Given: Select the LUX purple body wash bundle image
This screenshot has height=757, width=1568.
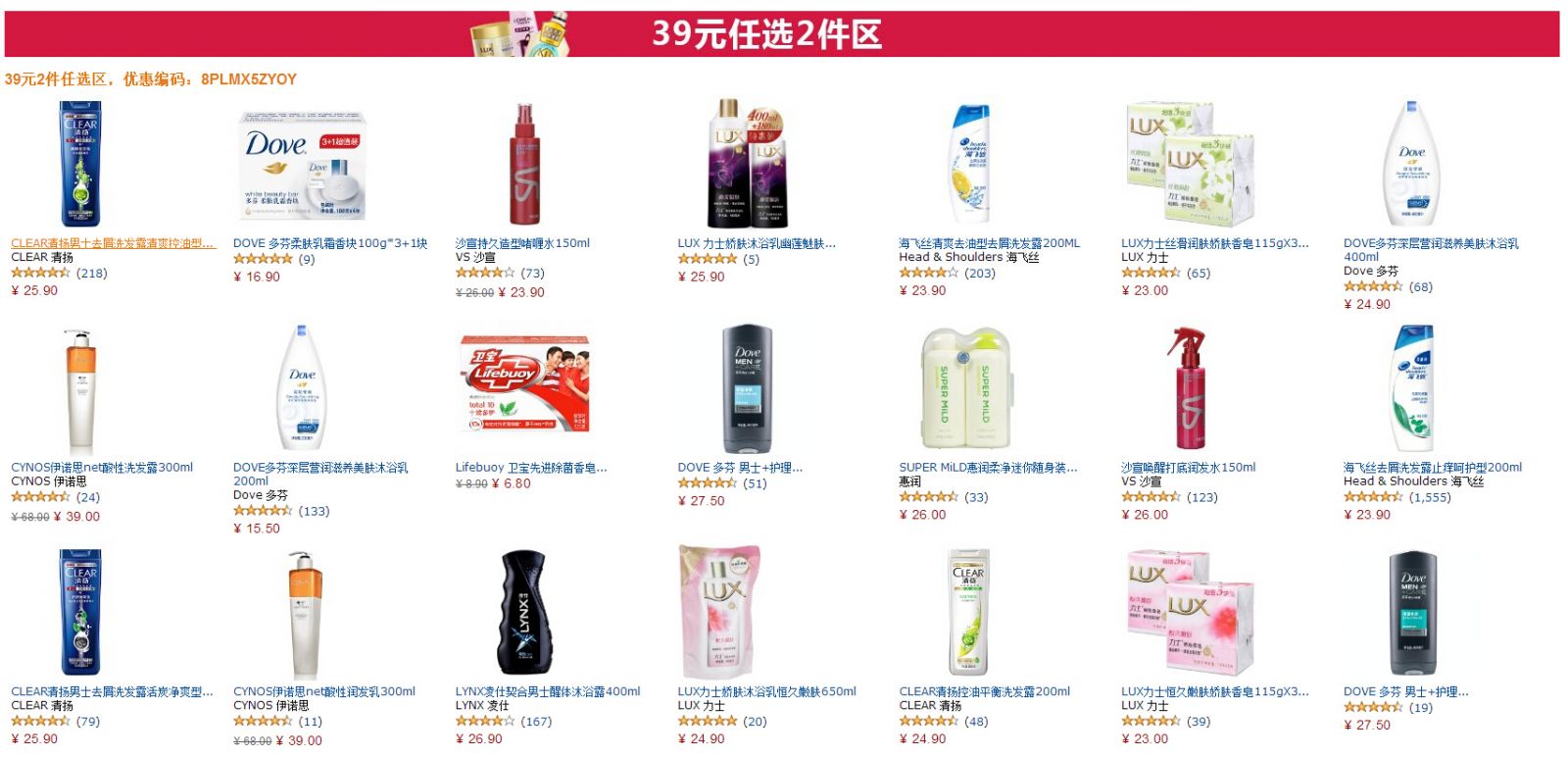Looking at the screenshot, I should coord(748,163).
